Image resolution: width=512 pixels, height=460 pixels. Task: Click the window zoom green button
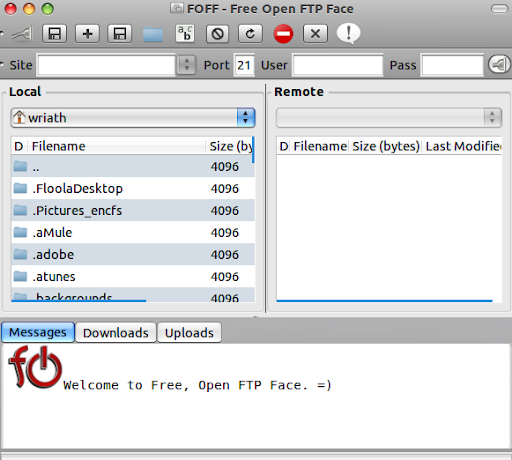click(47, 9)
